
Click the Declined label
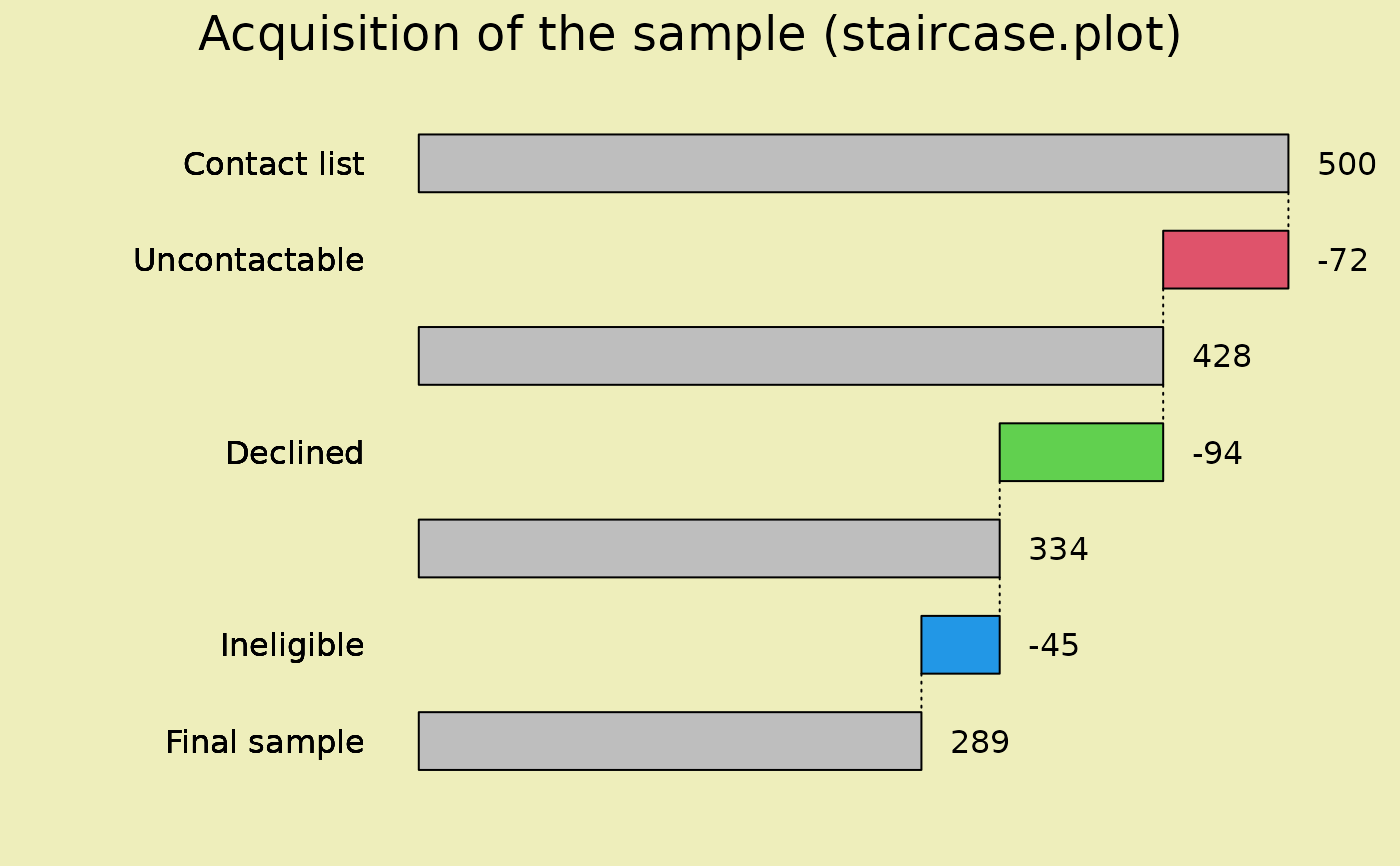(294, 454)
